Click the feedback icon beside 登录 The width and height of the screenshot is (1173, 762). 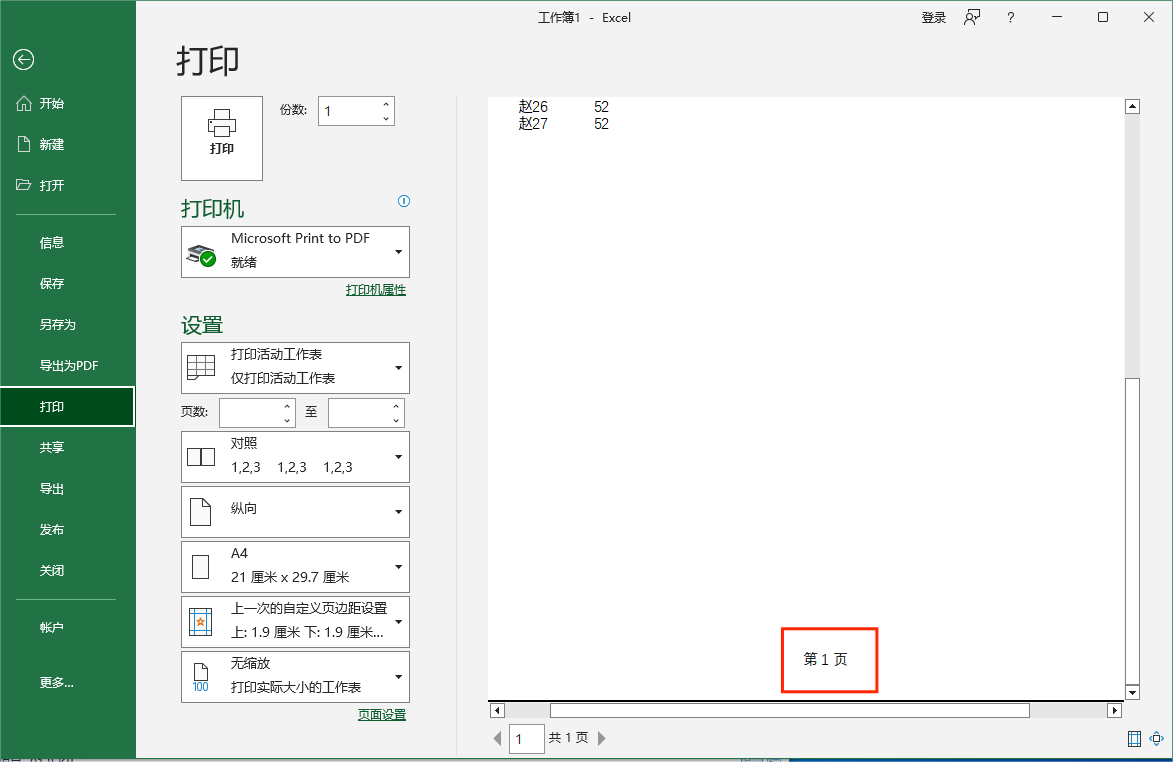pos(971,17)
